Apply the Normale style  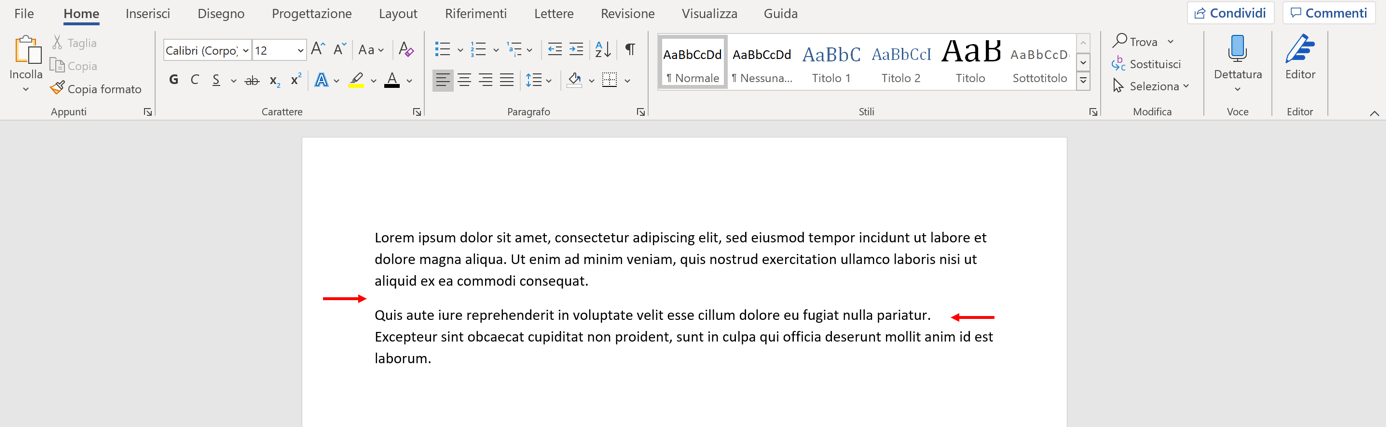[x=692, y=63]
